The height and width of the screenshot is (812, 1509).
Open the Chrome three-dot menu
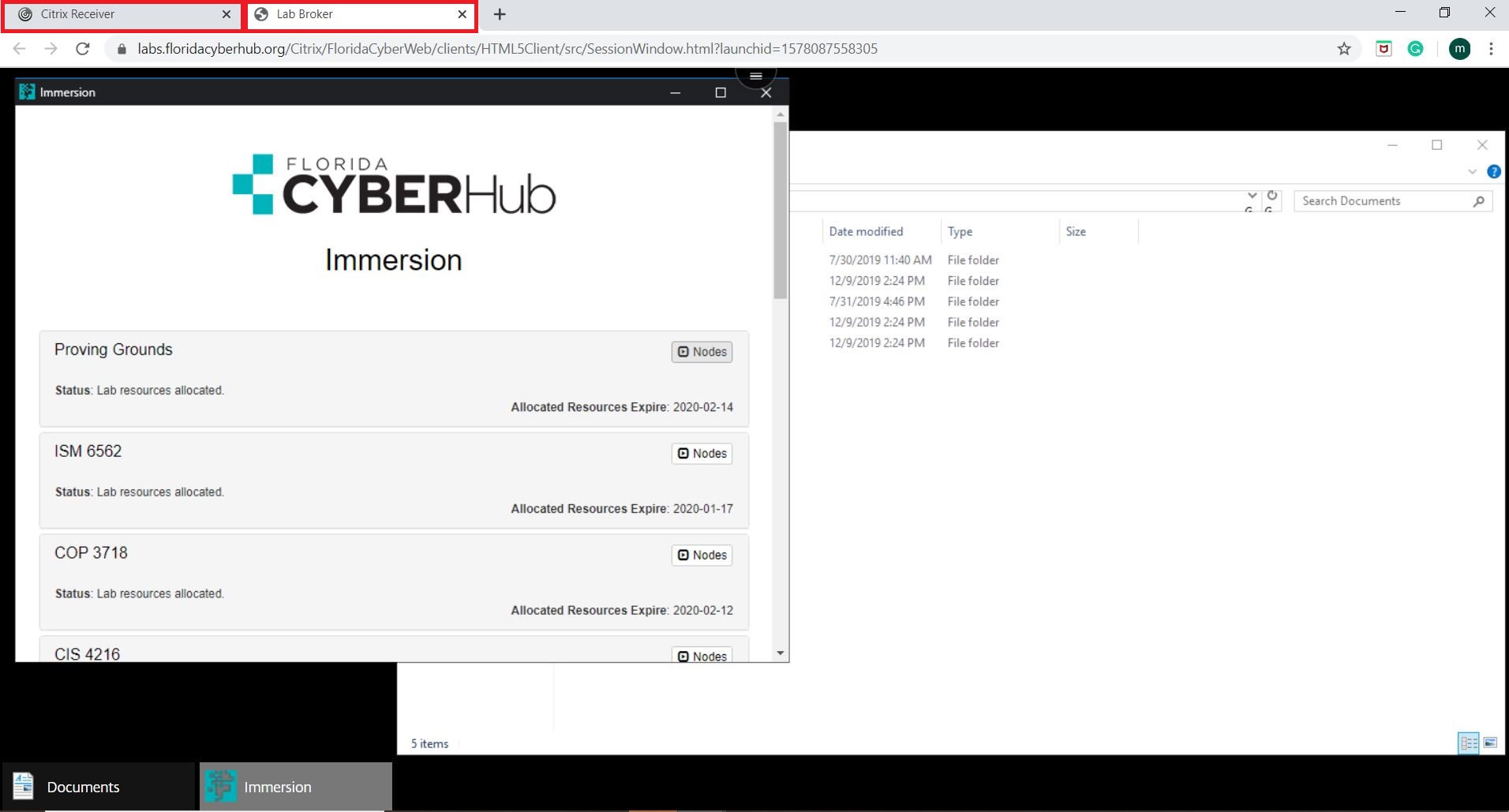coord(1491,49)
